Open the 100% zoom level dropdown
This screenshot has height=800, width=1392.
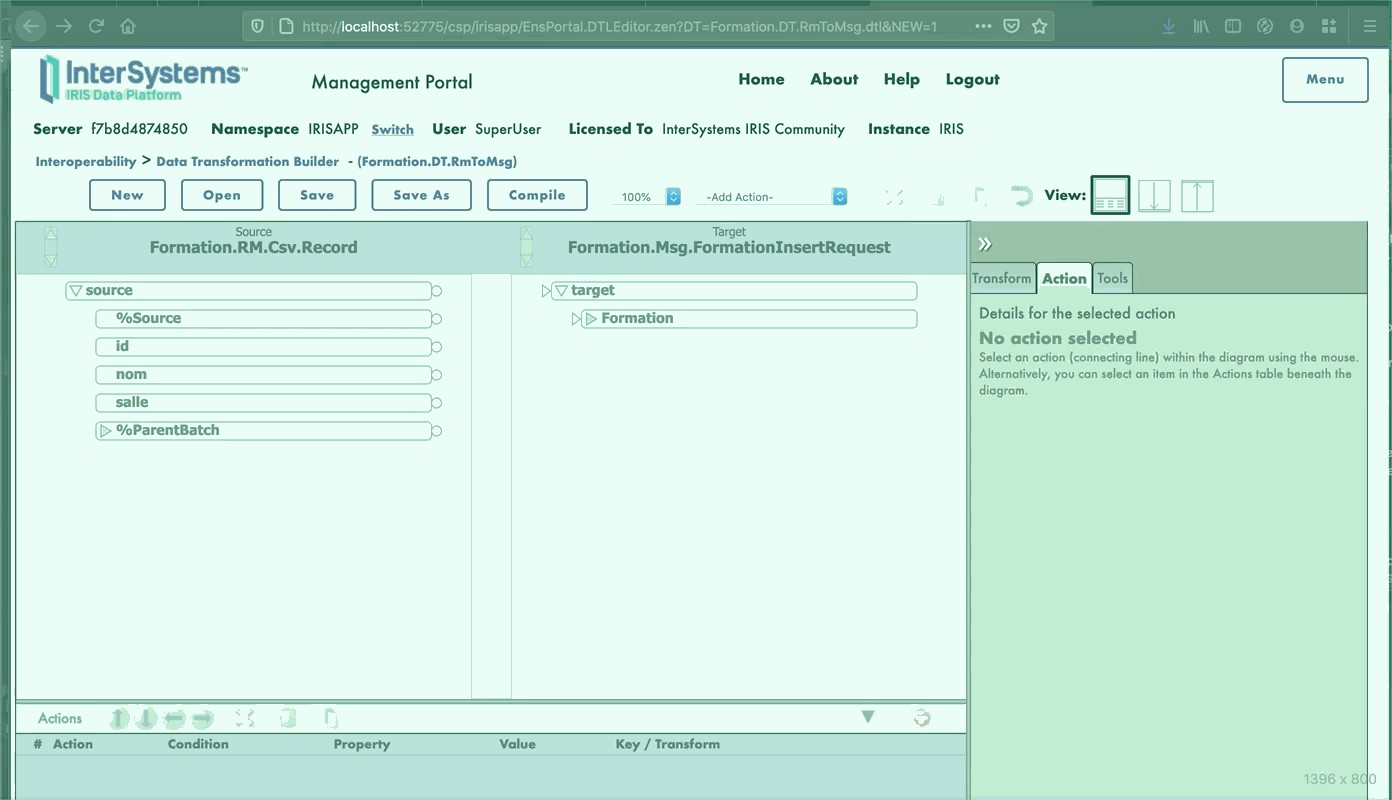646,197
